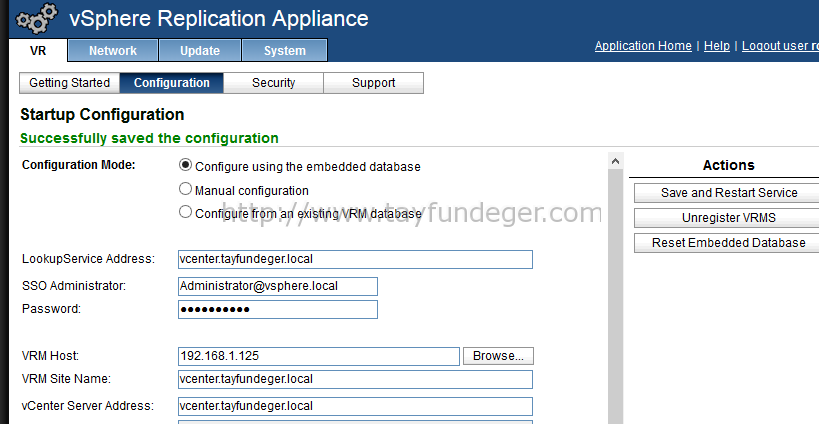Open the Help link
The height and width of the screenshot is (424, 819).
click(717, 46)
